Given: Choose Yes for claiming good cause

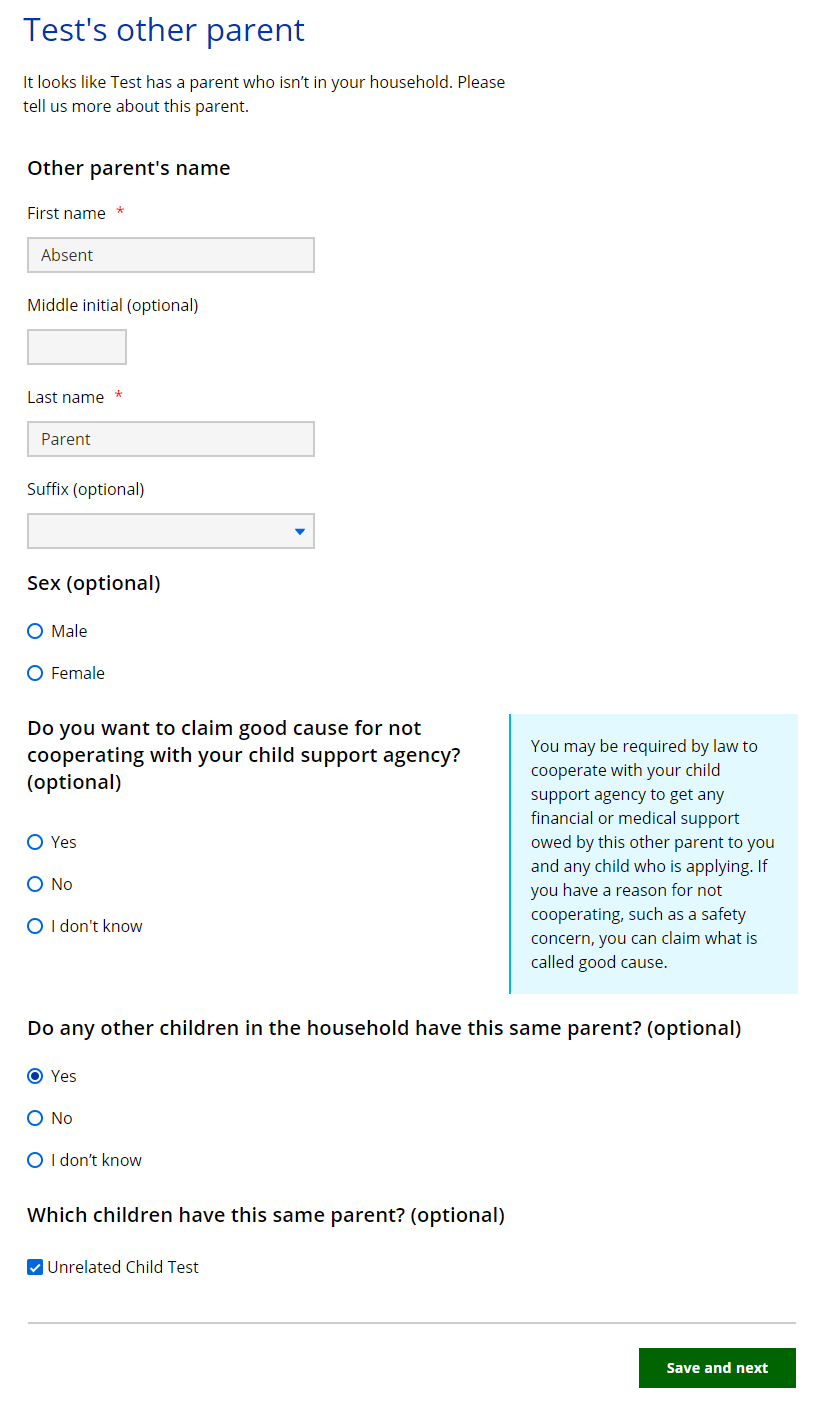Looking at the screenshot, I should pos(35,842).
